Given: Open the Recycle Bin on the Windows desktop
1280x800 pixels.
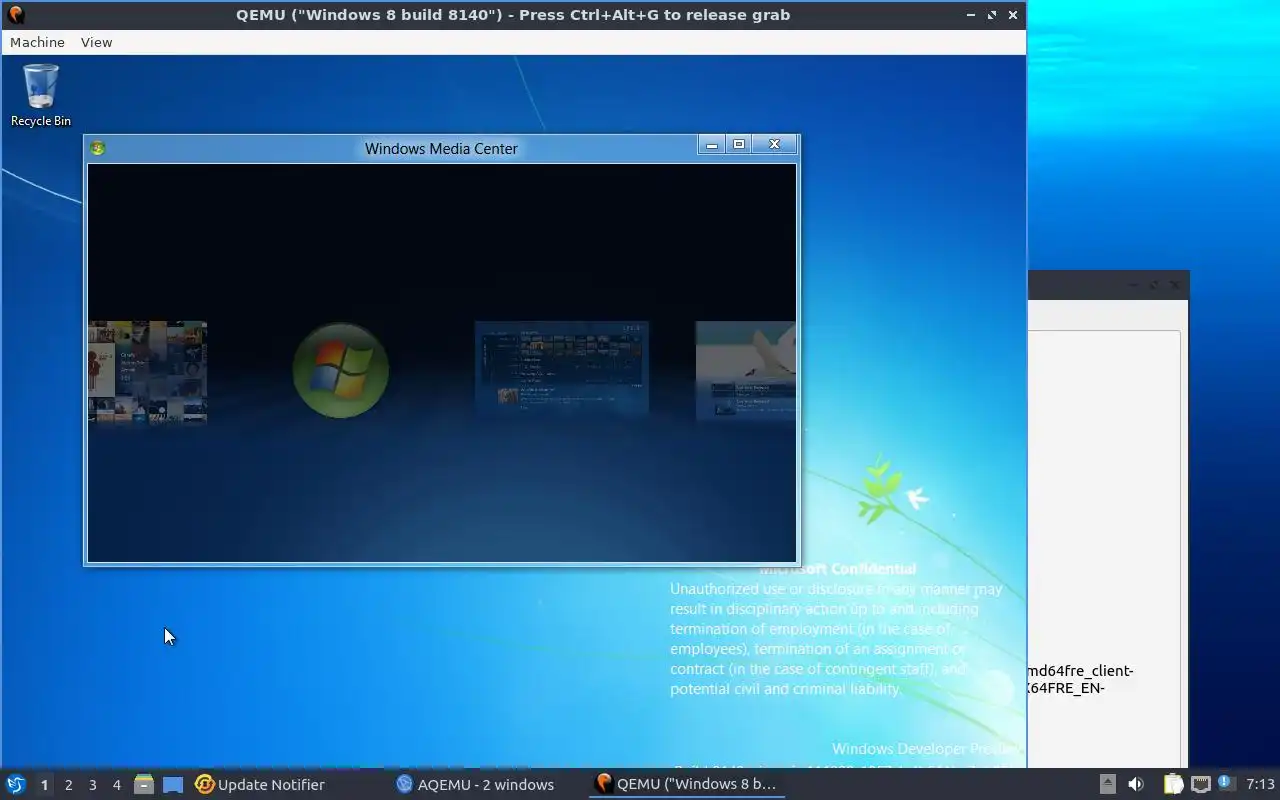Looking at the screenshot, I should [41, 96].
